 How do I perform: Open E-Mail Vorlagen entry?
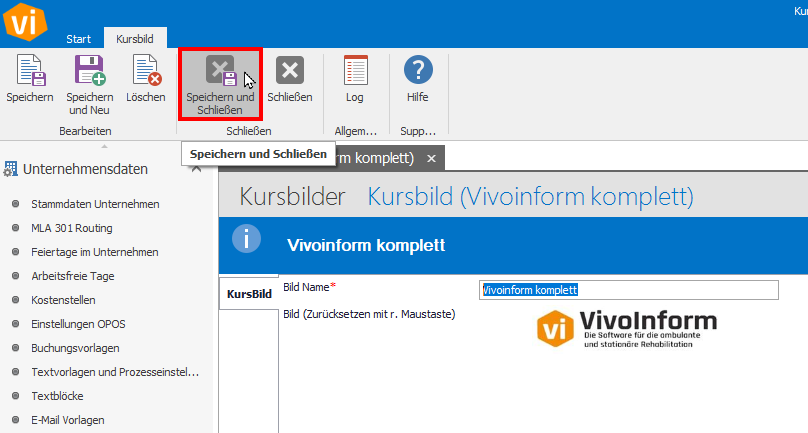pyautogui.click(x=68, y=420)
